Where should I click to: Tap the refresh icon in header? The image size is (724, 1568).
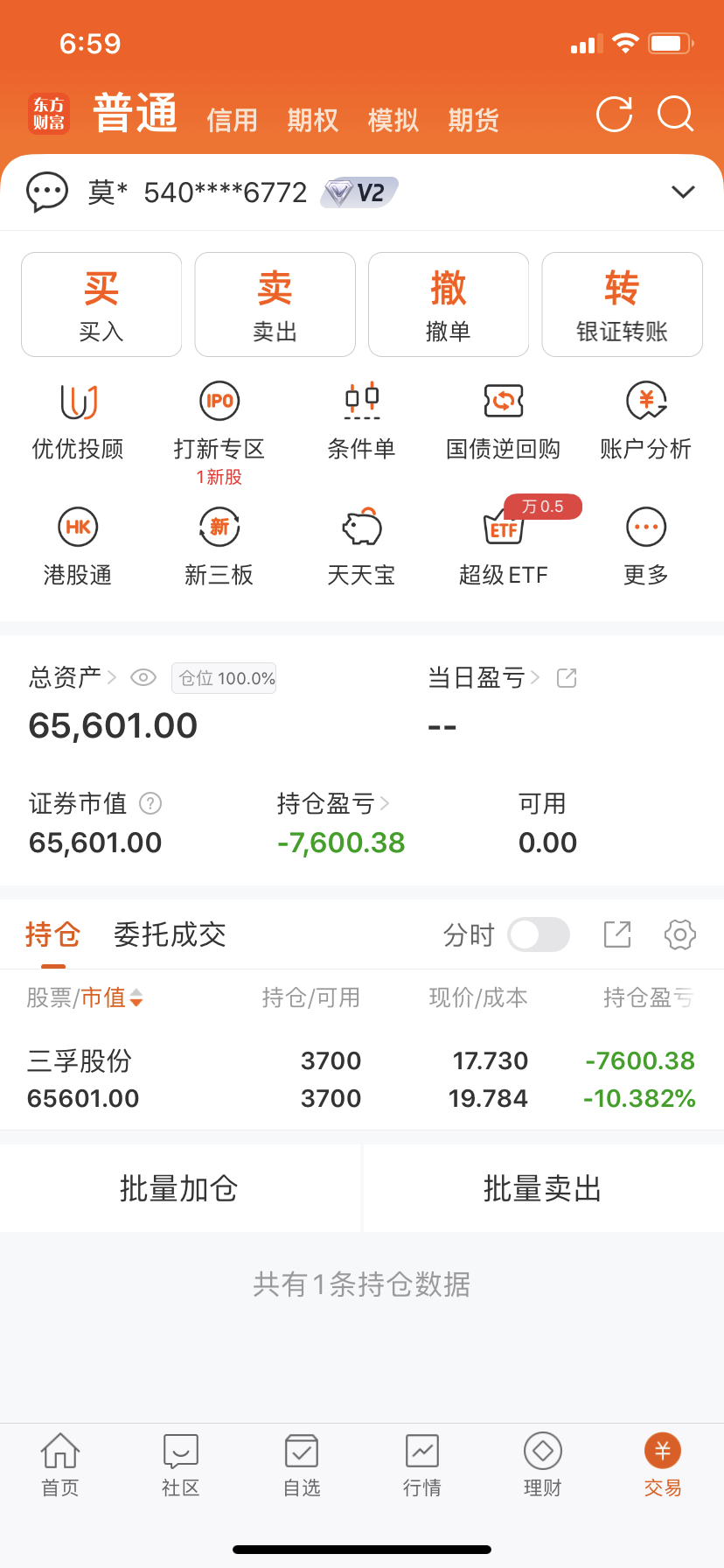(x=614, y=115)
